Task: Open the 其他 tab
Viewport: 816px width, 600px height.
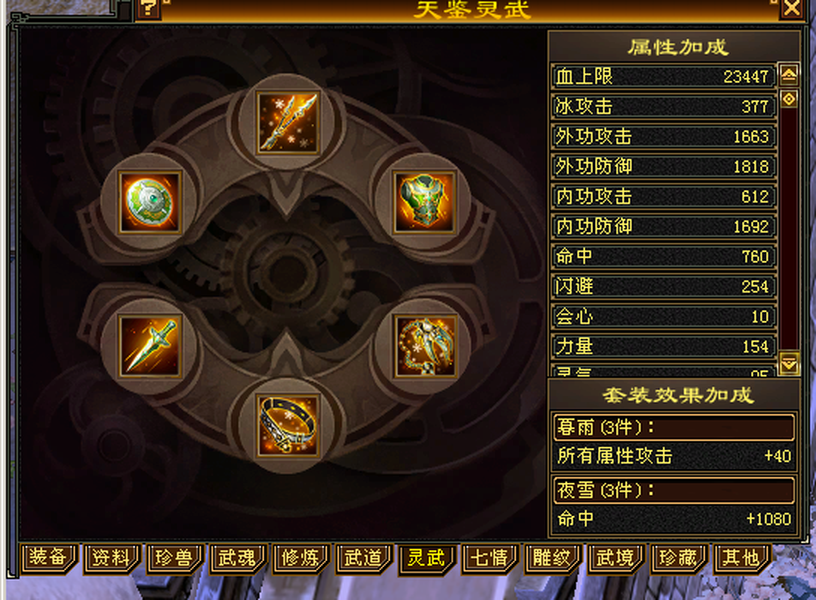Action: tap(742, 558)
